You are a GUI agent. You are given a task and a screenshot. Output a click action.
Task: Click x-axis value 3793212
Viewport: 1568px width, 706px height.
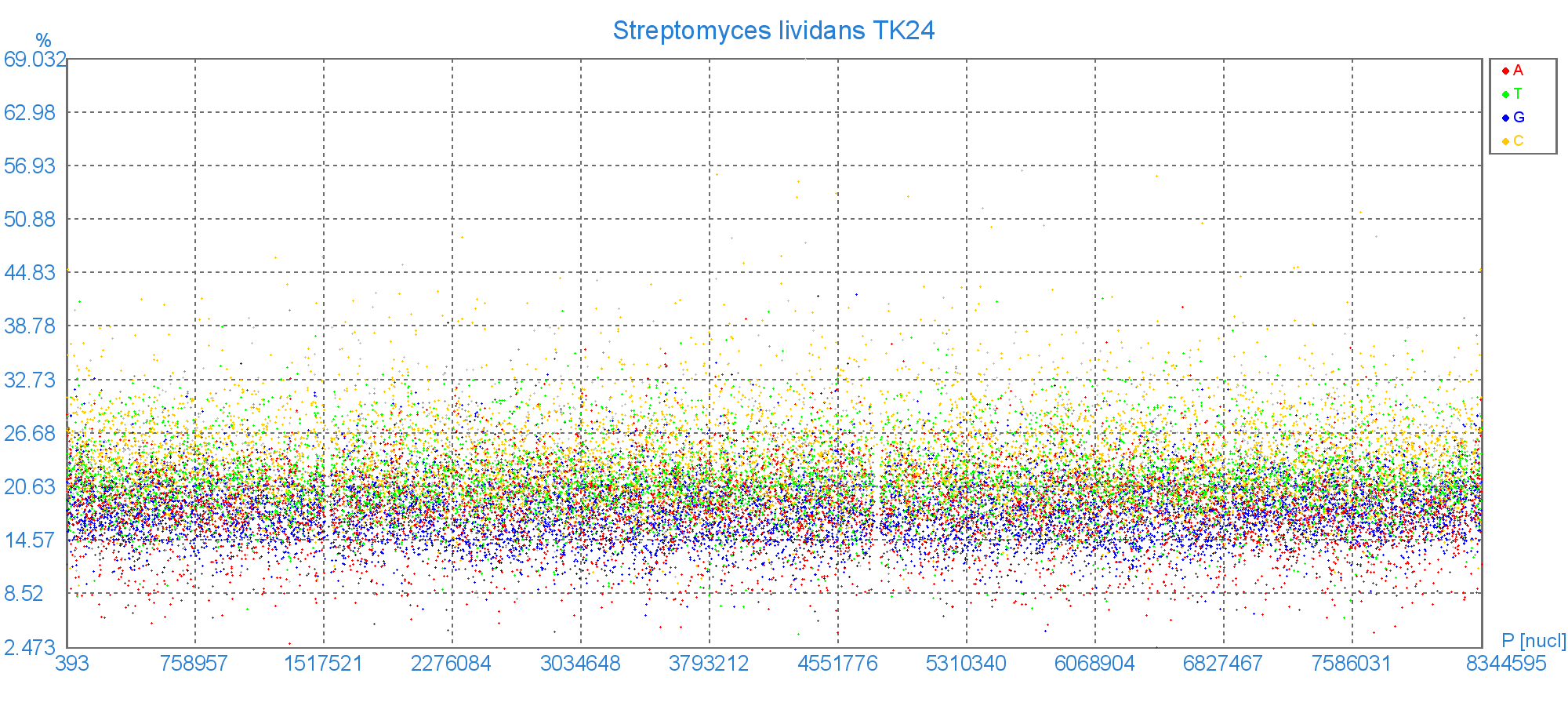(709, 664)
